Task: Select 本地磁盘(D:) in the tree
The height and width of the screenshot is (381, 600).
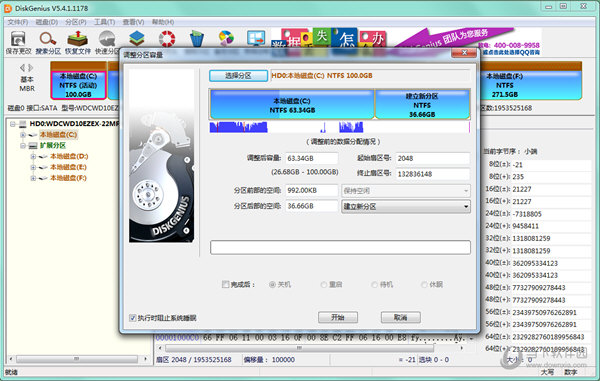Action: tap(69, 156)
